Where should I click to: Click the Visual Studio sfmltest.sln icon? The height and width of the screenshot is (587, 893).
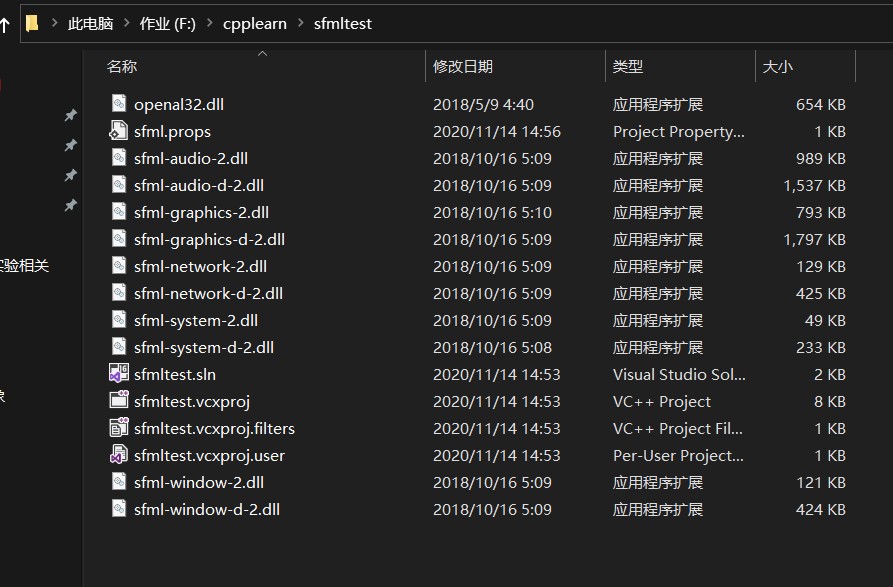(x=118, y=373)
